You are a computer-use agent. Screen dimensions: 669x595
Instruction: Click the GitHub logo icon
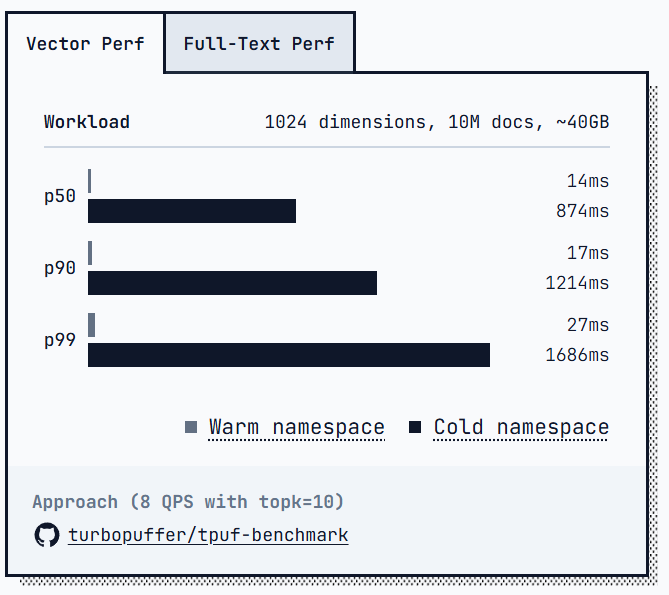pos(47,535)
